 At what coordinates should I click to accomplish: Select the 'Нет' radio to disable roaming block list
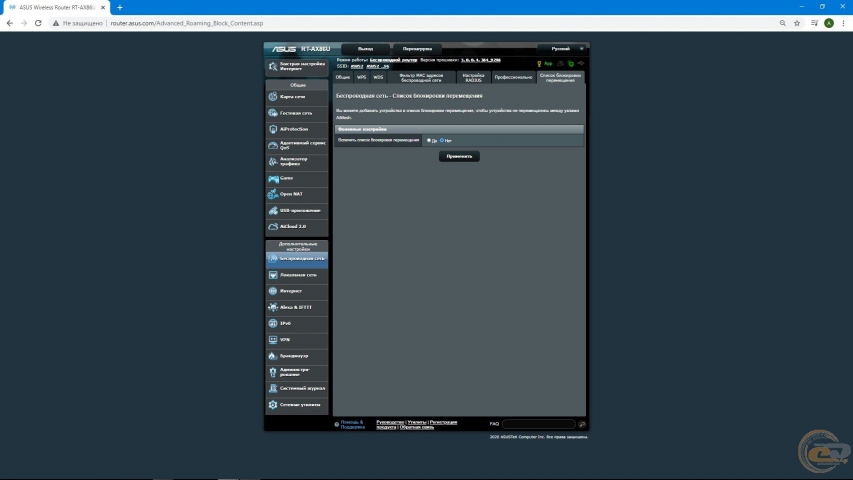(x=442, y=140)
